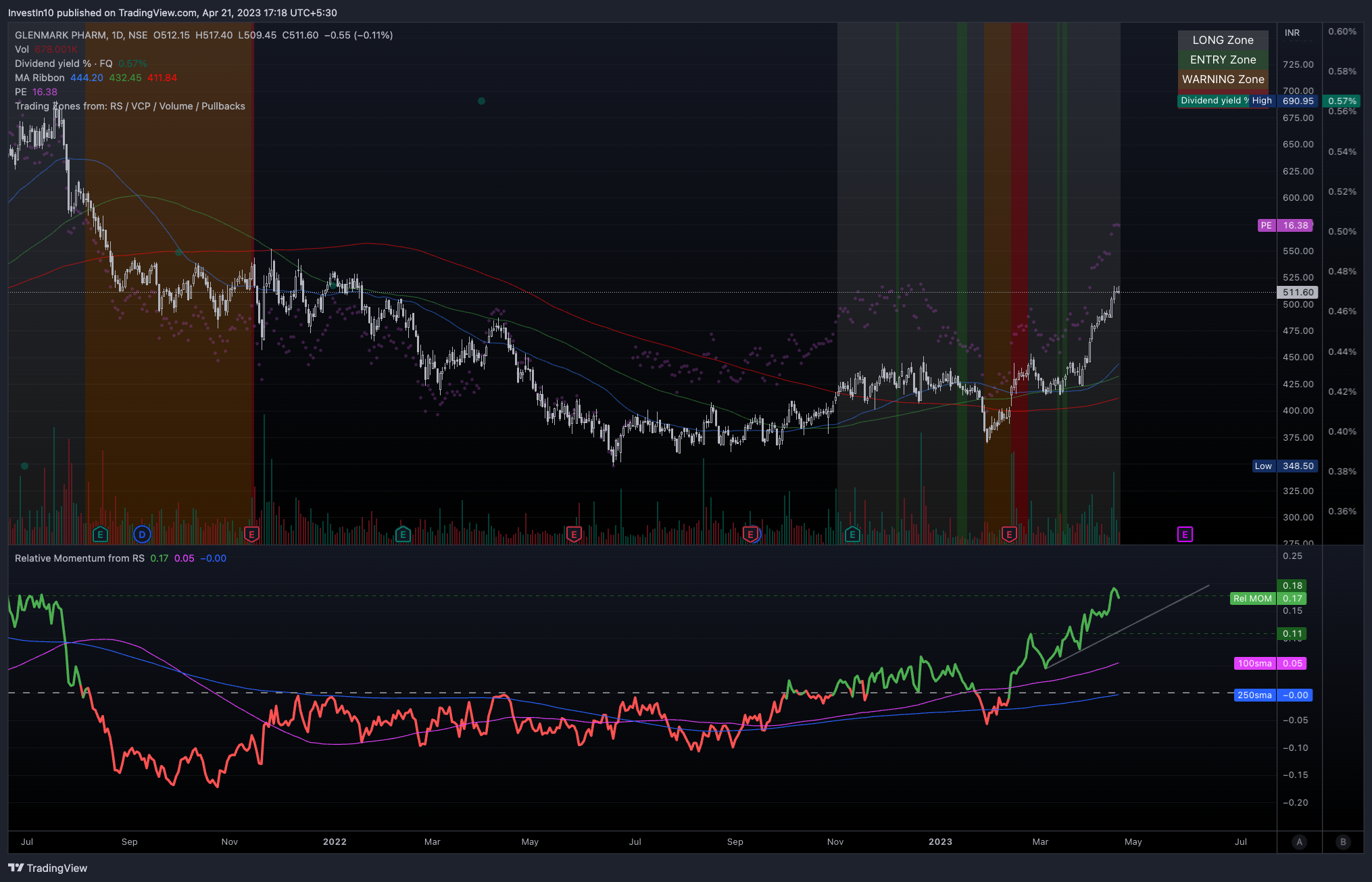Select the Dividend yield % FQ legend
Image resolution: width=1372 pixels, height=882 pixels.
64,64
